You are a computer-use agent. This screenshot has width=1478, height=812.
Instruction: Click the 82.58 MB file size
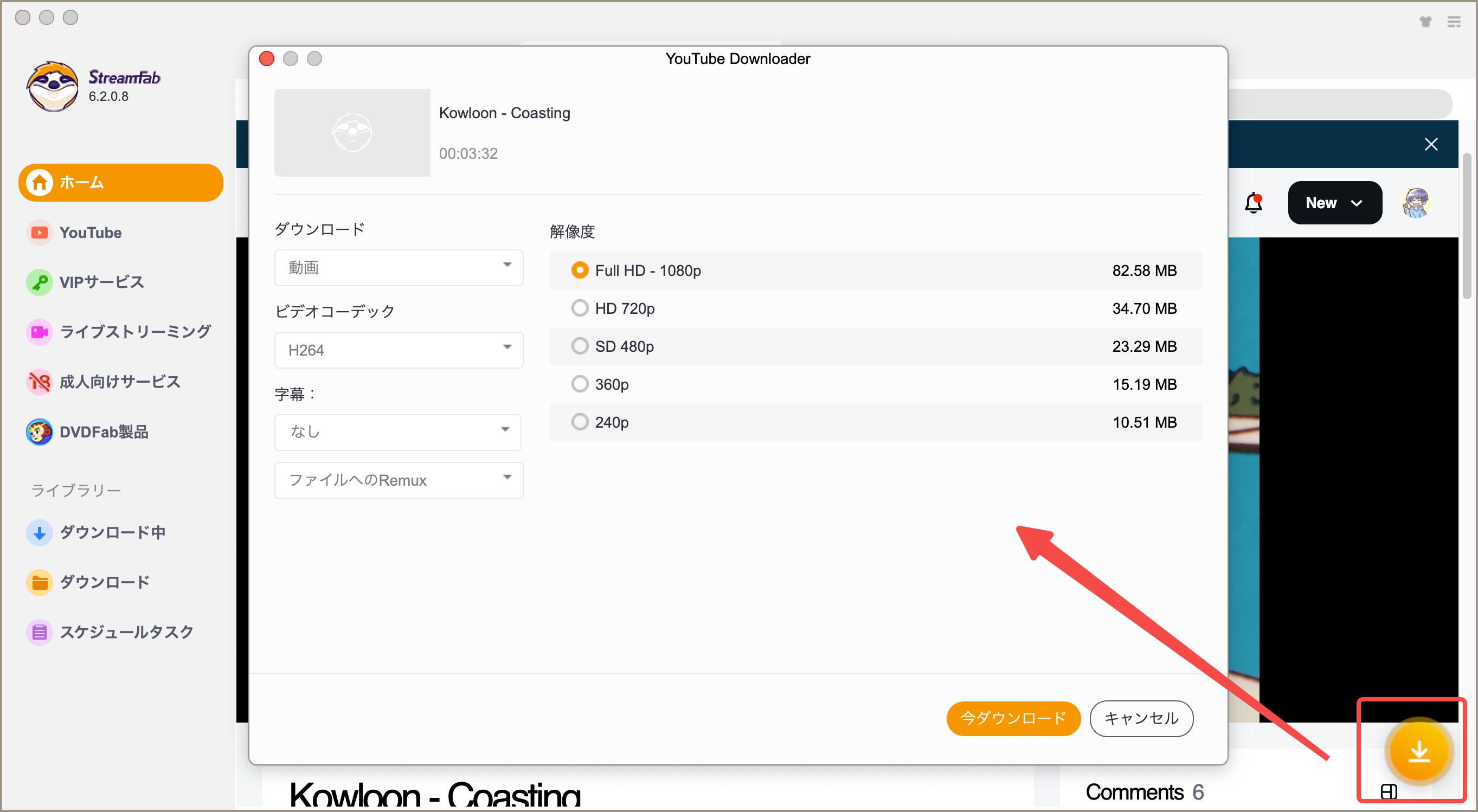tap(1144, 270)
